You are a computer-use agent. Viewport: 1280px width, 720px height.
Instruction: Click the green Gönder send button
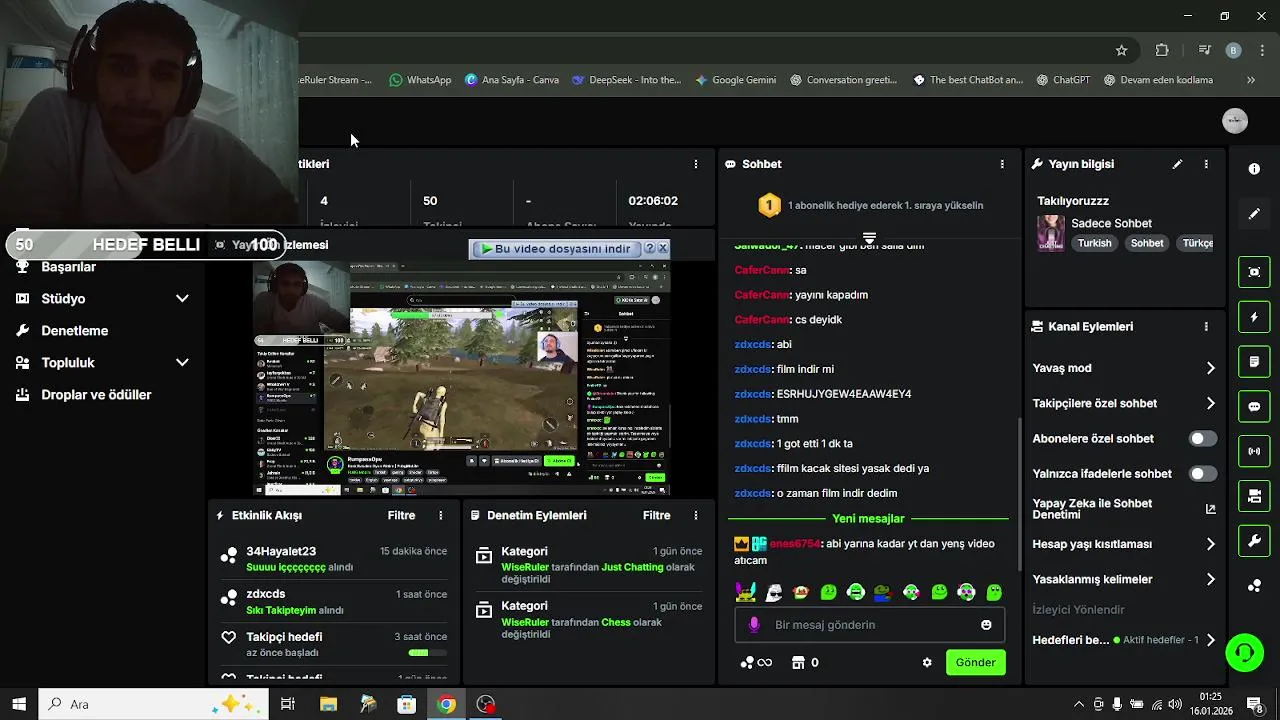pyautogui.click(x=975, y=663)
